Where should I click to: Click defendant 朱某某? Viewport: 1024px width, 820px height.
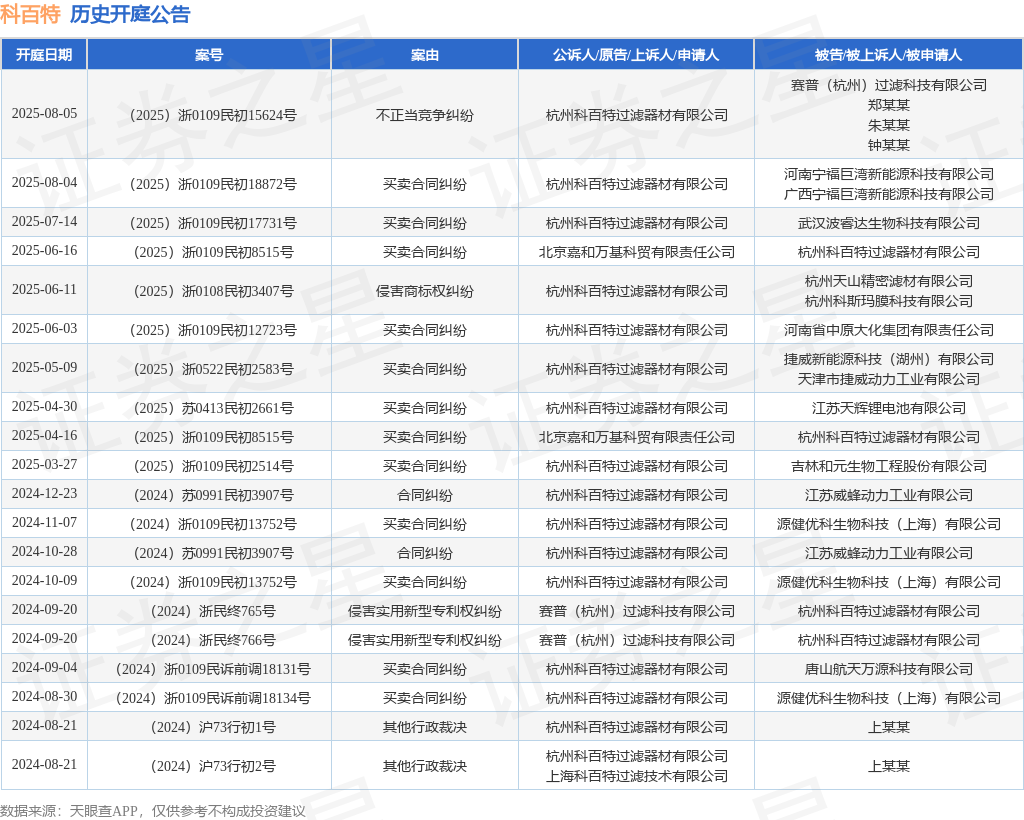point(889,125)
